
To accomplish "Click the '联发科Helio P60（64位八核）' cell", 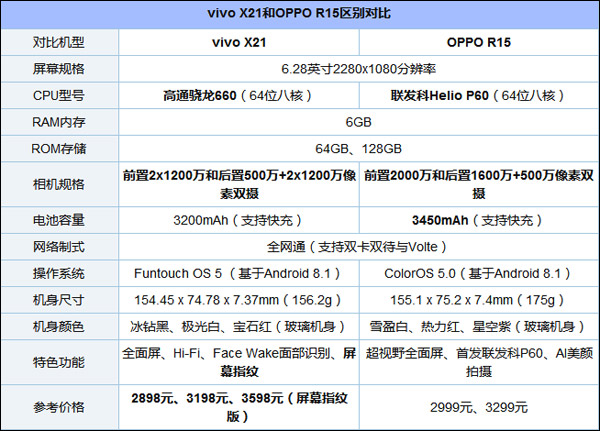I will click(479, 95).
